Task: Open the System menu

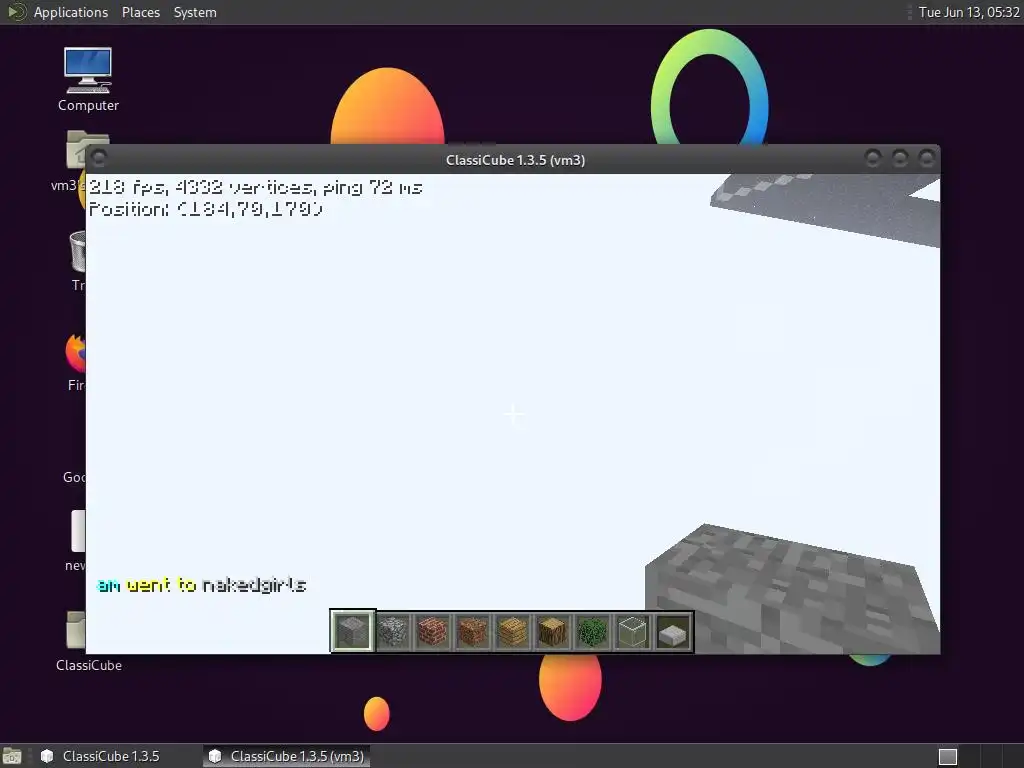Action: coord(195,12)
